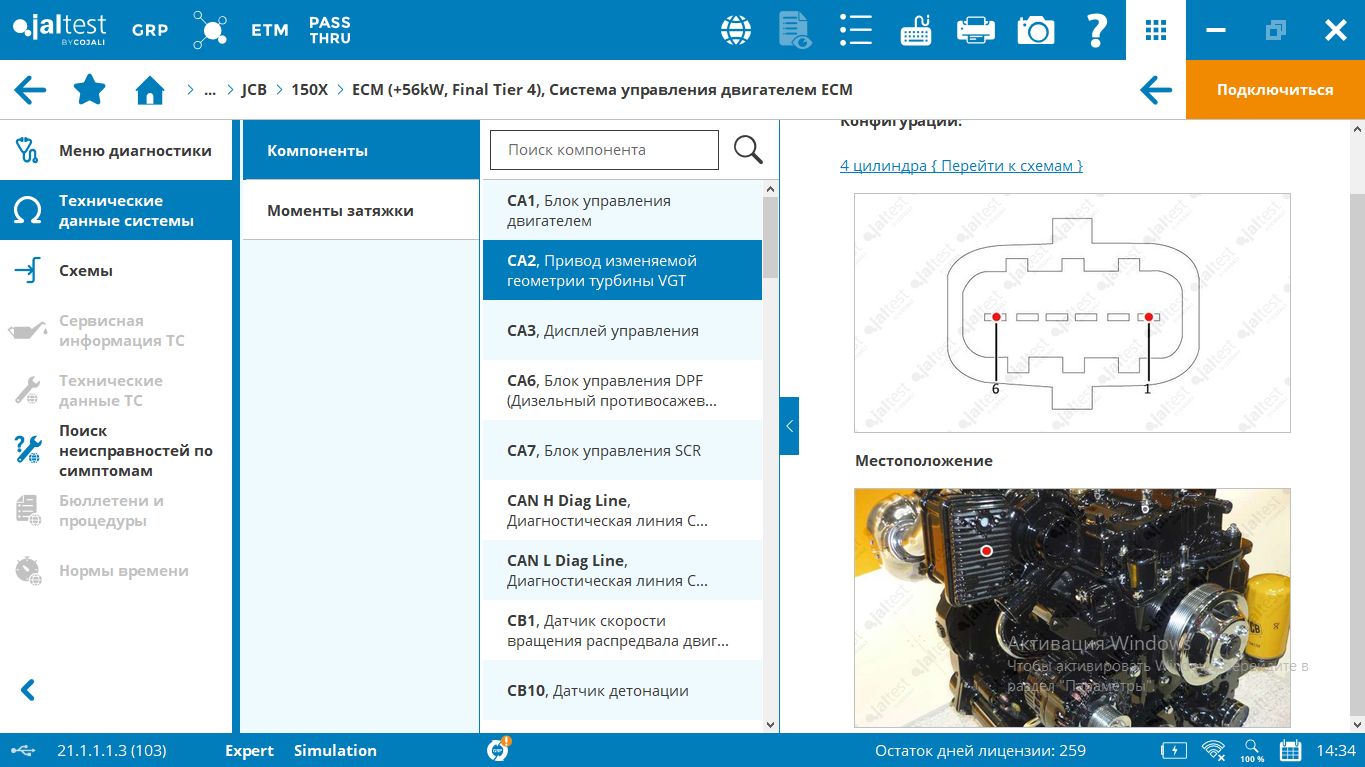1365x767 pixels.
Task: Search components with magnifier icon
Action: 748,150
